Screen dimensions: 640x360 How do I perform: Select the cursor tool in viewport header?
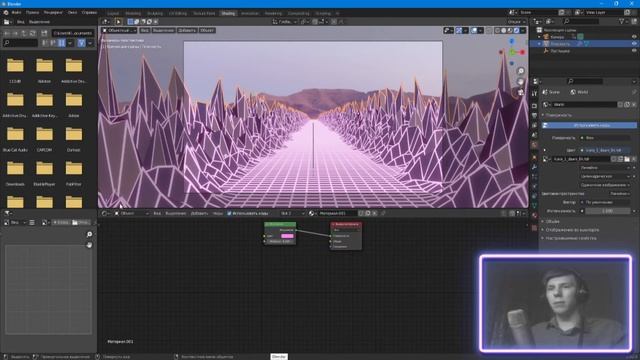point(118,22)
